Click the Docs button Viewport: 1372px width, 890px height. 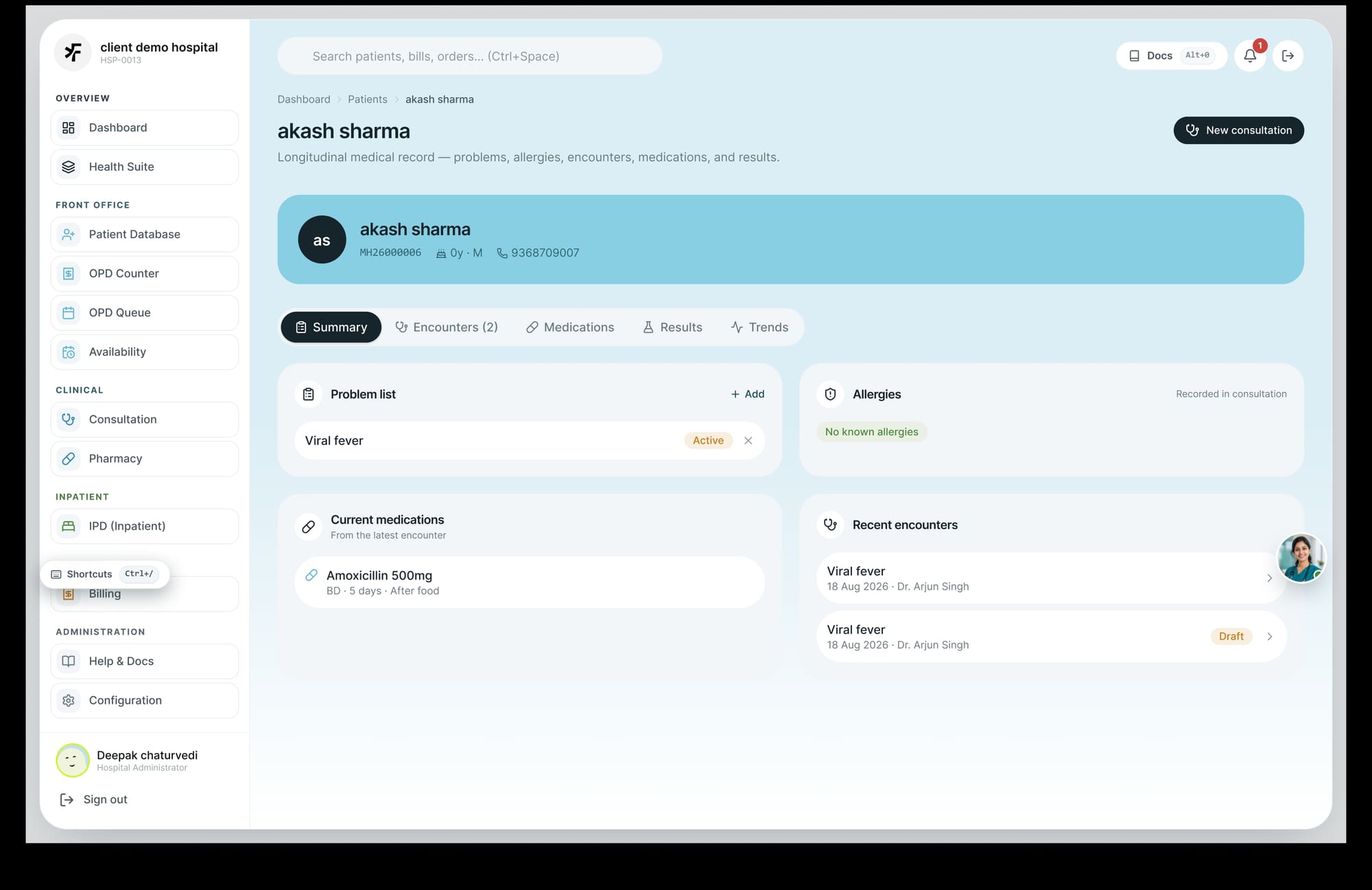(1171, 56)
